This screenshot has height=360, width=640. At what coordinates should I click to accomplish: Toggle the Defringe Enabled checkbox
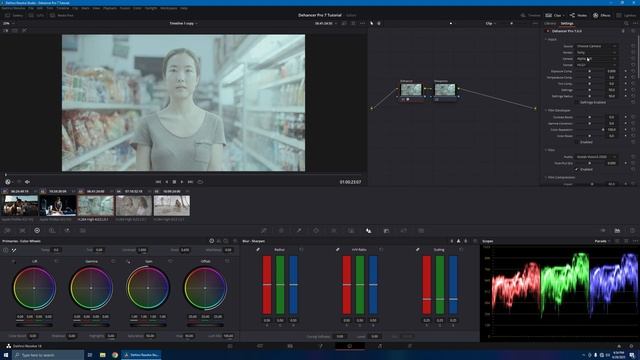(x=577, y=102)
